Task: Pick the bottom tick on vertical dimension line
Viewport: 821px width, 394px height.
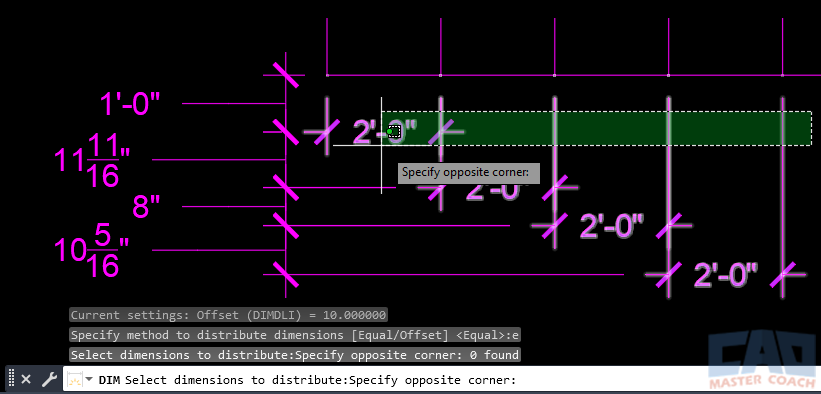Action: tap(285, 274)
